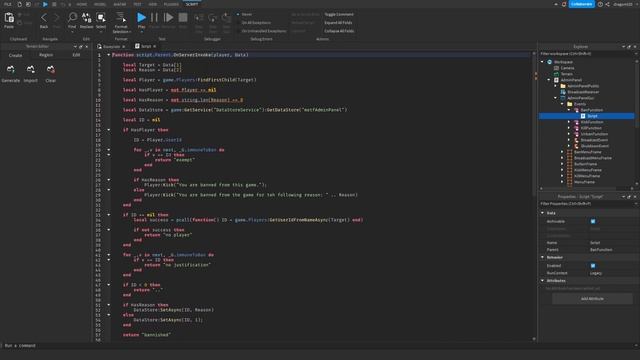Expand the KickFunction tree node
Viewport: 640px width, 360px height.
[x=569, y=122]
